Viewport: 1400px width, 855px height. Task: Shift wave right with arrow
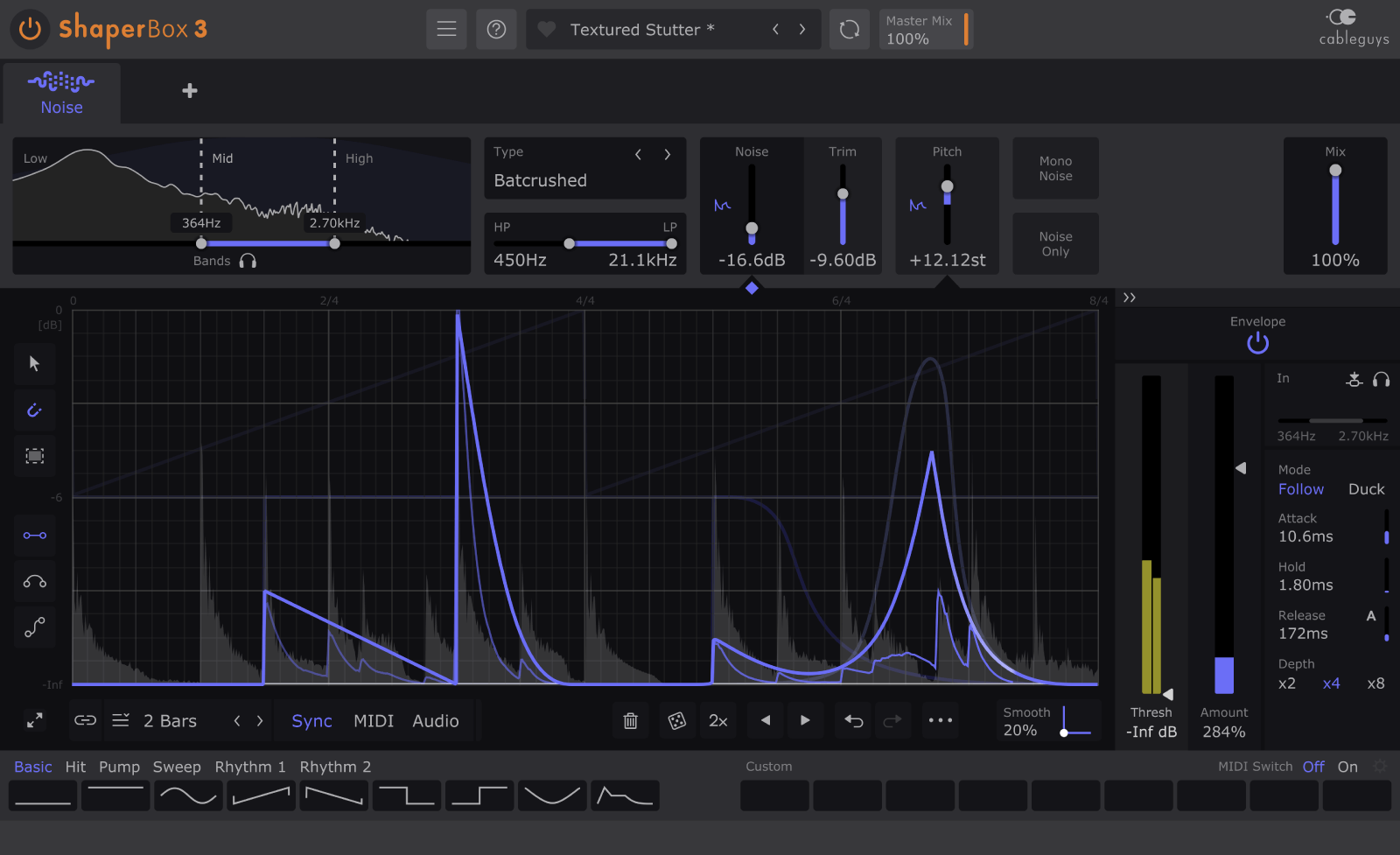pyautogui.click(x=805, y=720)
